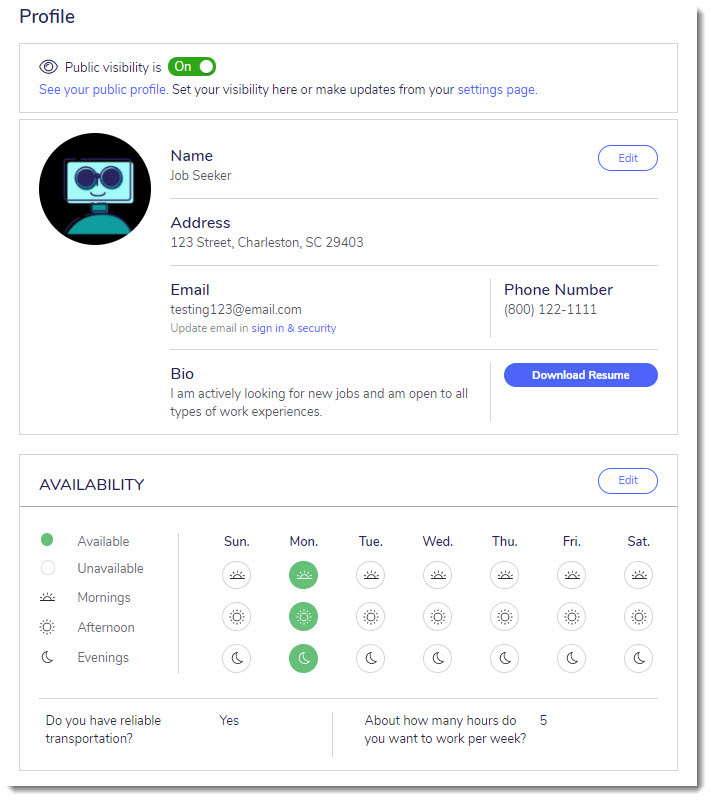The width and height of the screenshot is (712, 801).
Task: Click the Download Resume button
Action: [580, 375]
